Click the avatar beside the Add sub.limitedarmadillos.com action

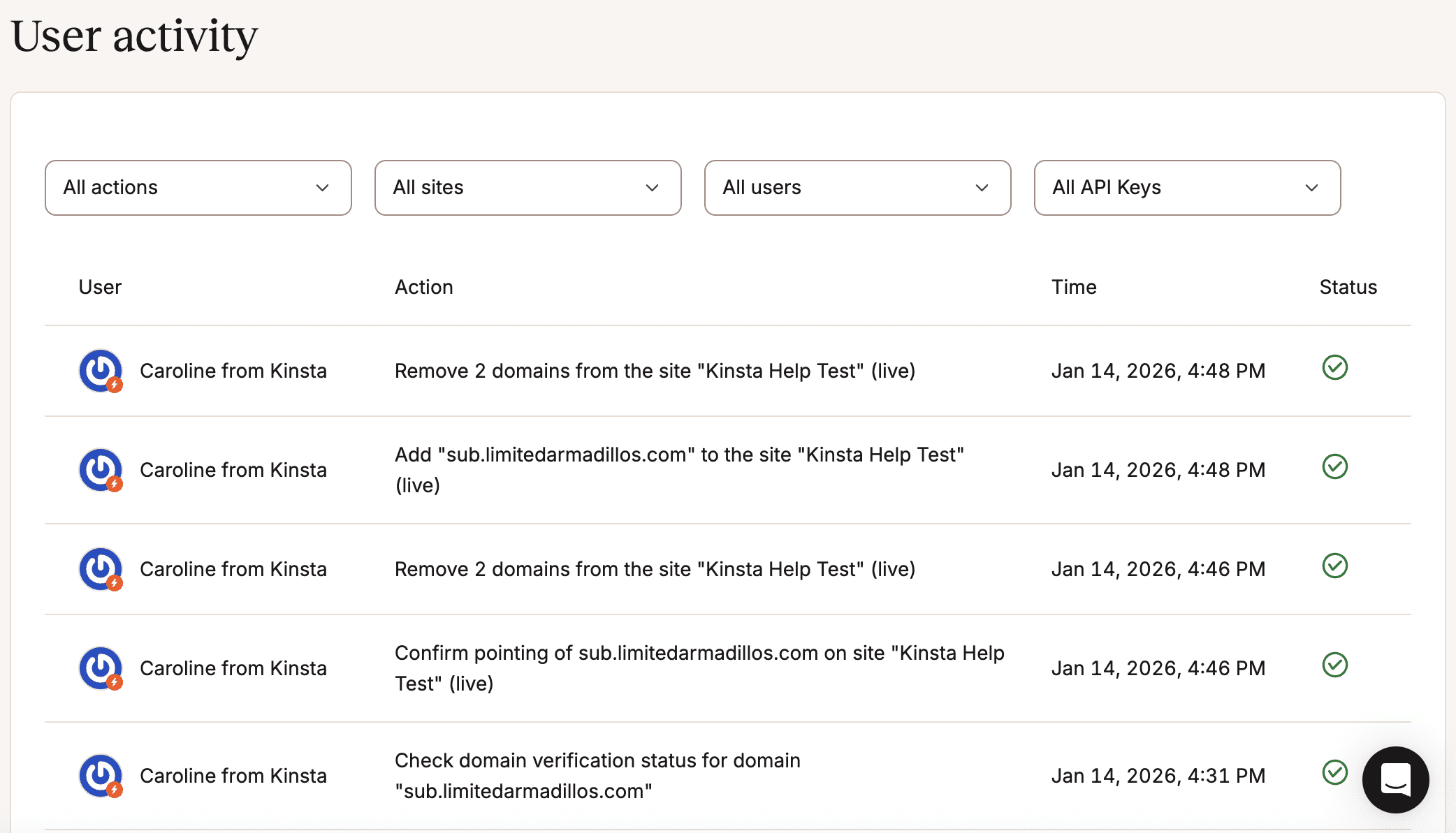point(101,470)
